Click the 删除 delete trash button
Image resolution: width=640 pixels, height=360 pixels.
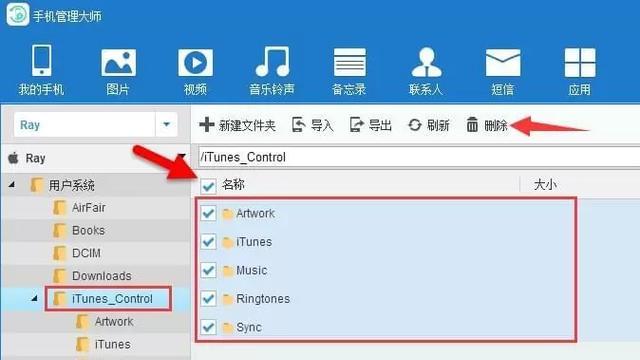[487, 125]
